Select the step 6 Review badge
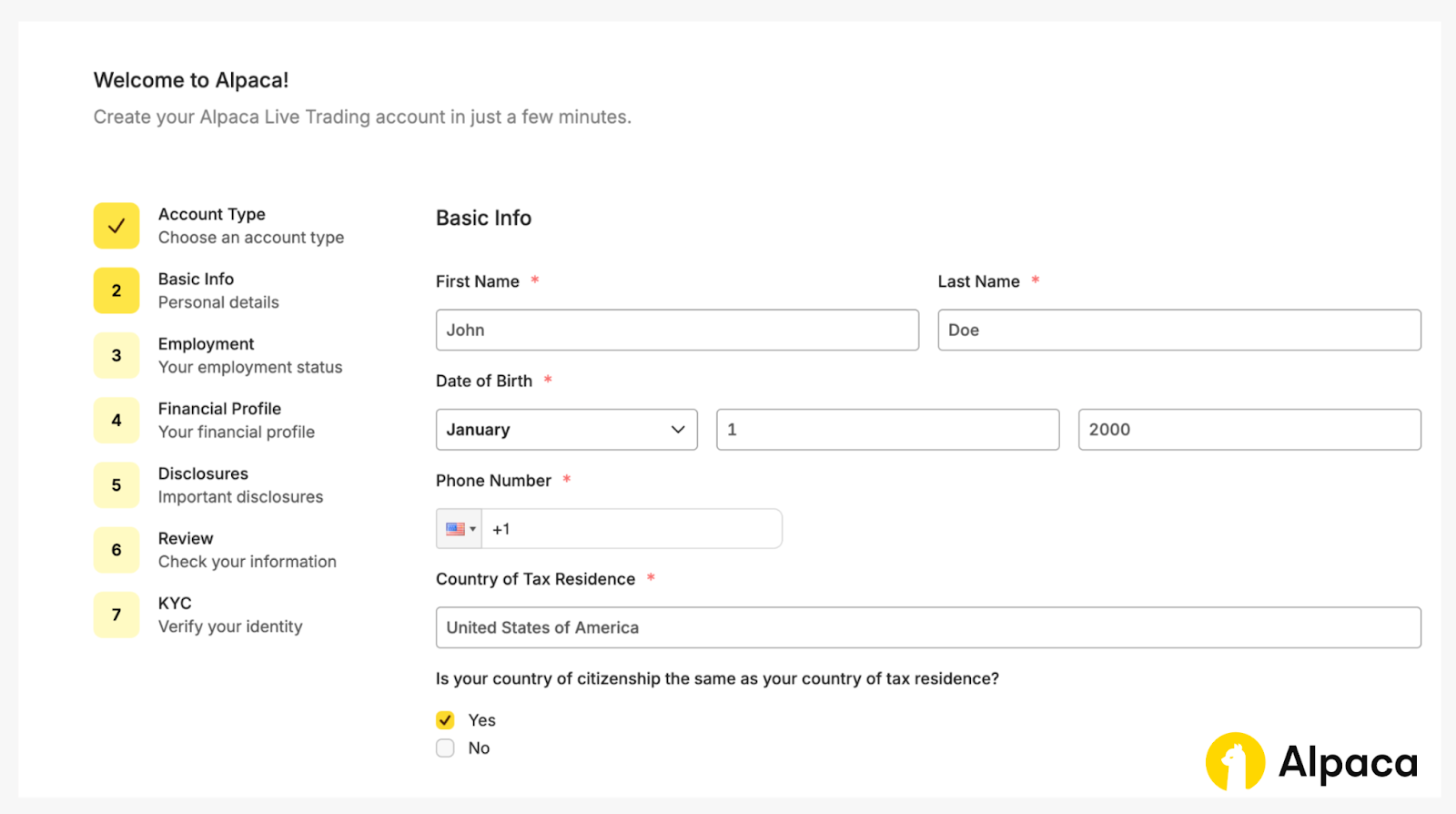The width and height of the screenshot is (1456, 814). tap(116, 550)
